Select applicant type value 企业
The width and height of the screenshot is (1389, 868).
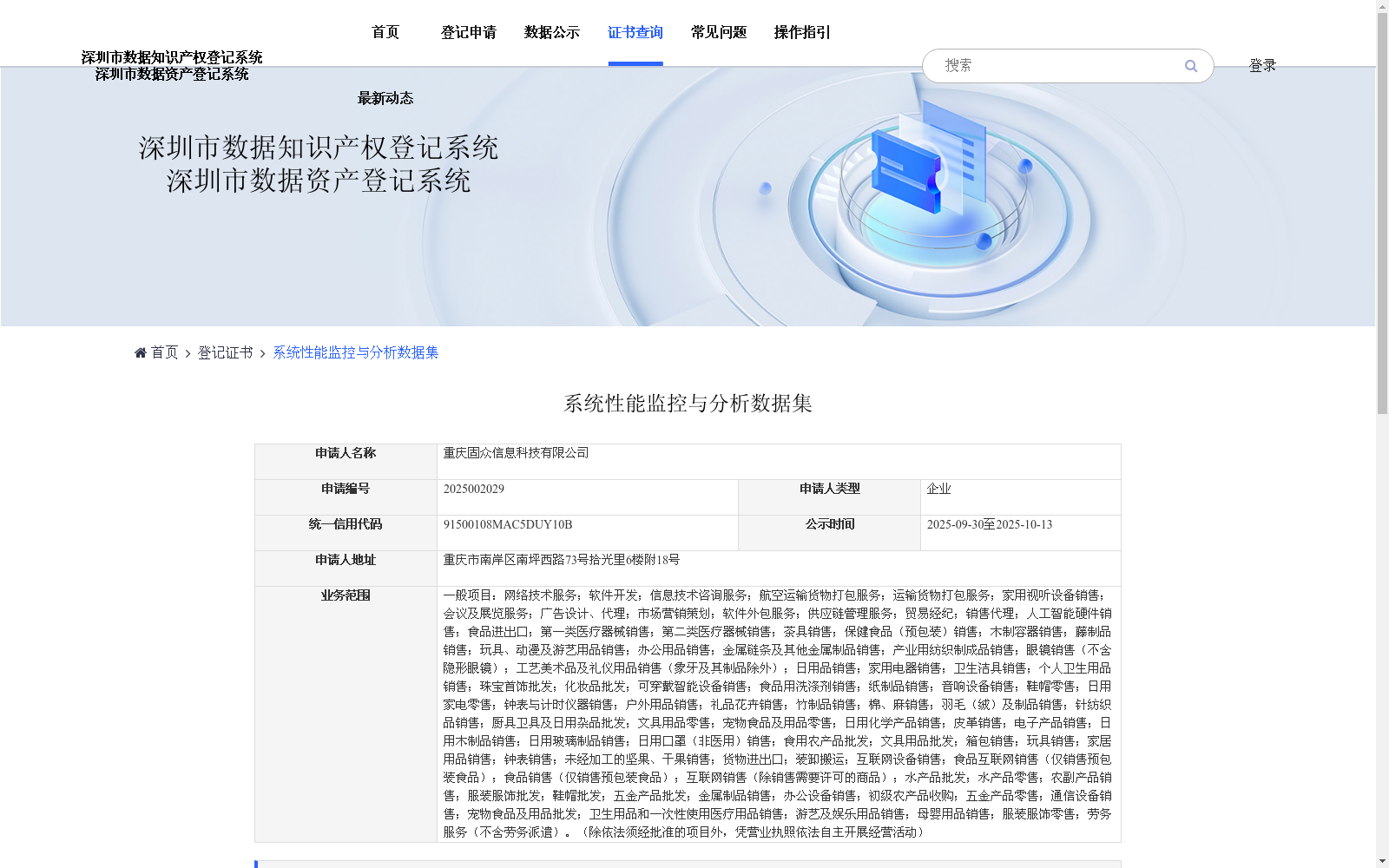point(938,489)
